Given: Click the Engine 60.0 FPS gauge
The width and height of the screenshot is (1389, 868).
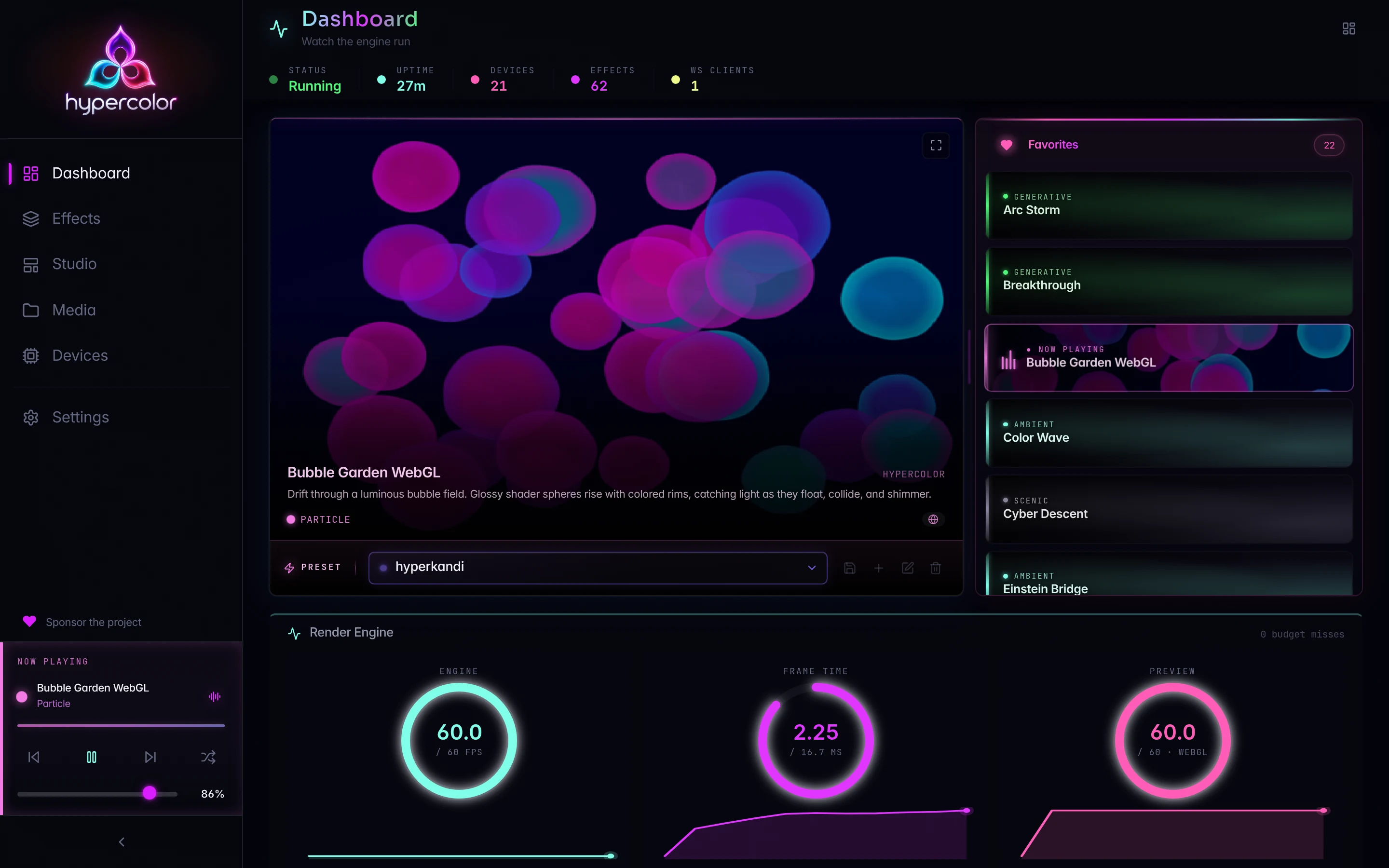Looking at the screenshot, I should click(459, 741).
